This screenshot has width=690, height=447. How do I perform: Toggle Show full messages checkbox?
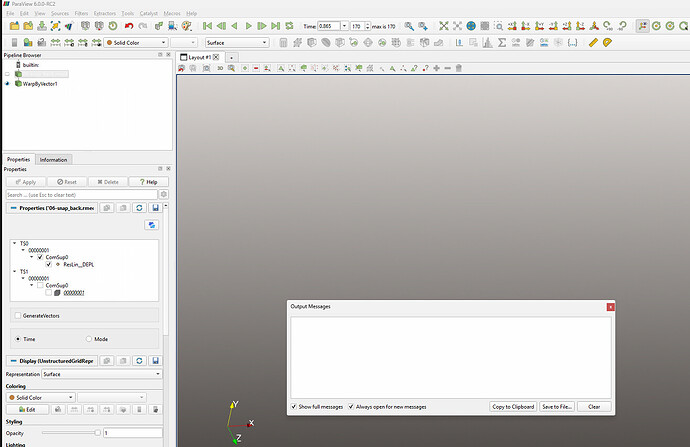point(294,407)
